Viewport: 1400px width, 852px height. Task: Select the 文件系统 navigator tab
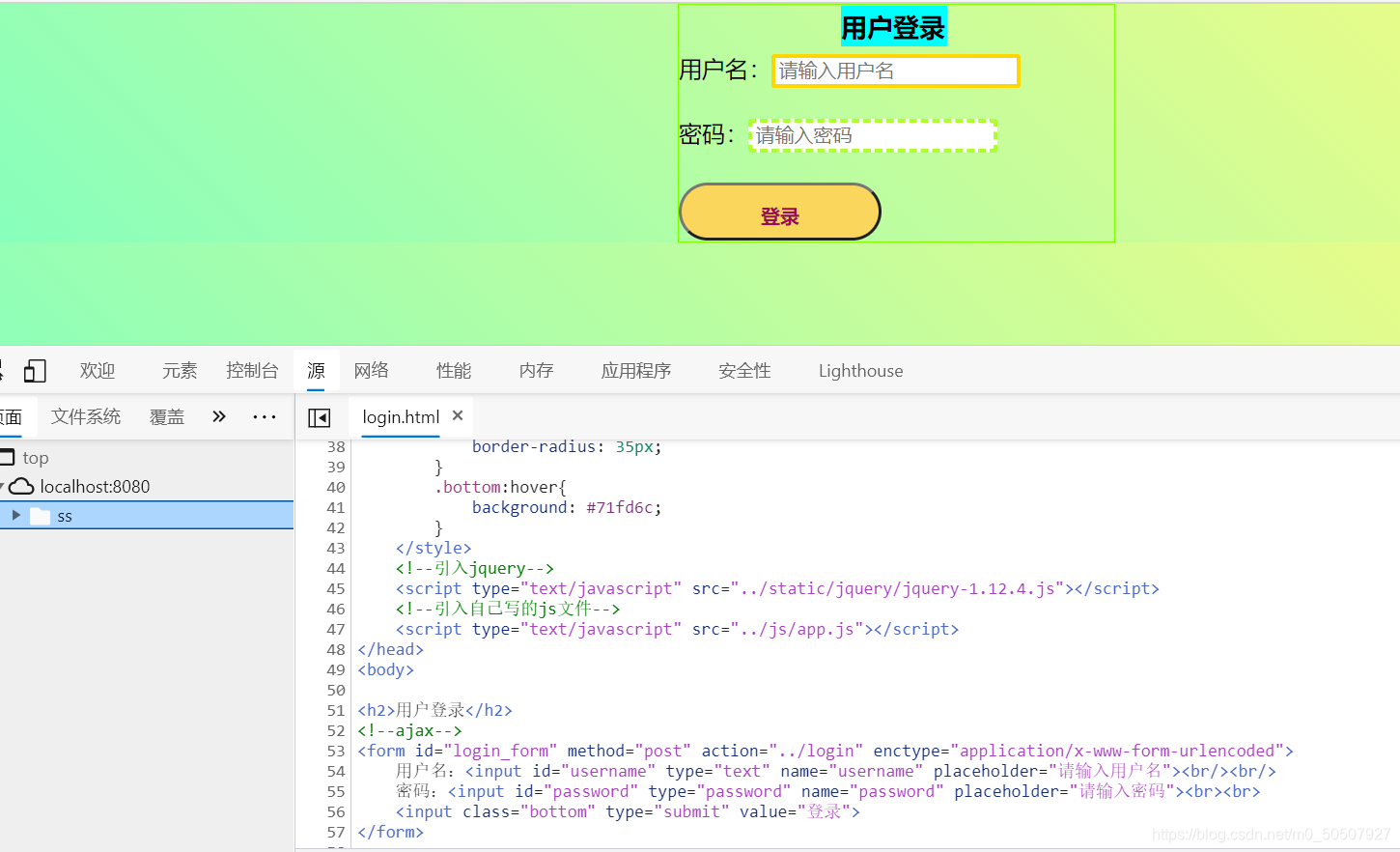coord(86,416)
